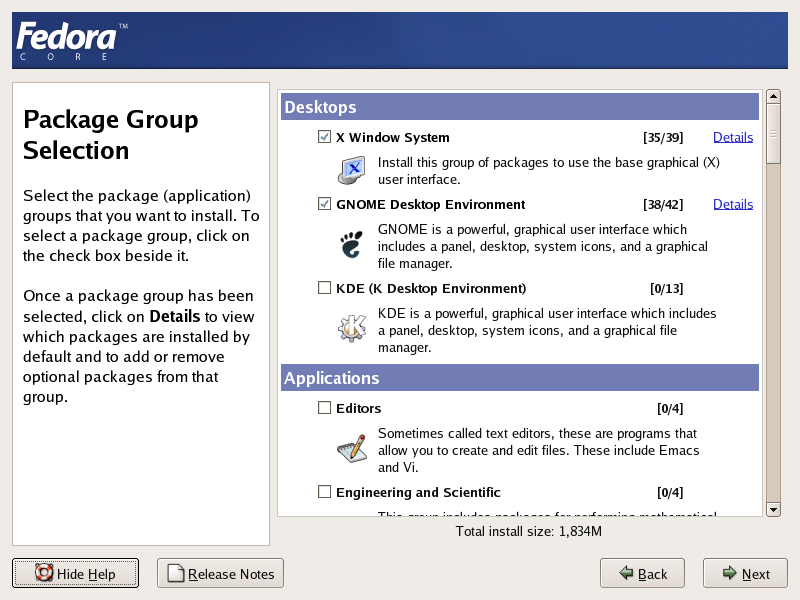Click the GNOME footprint icon

coord(352,244)
